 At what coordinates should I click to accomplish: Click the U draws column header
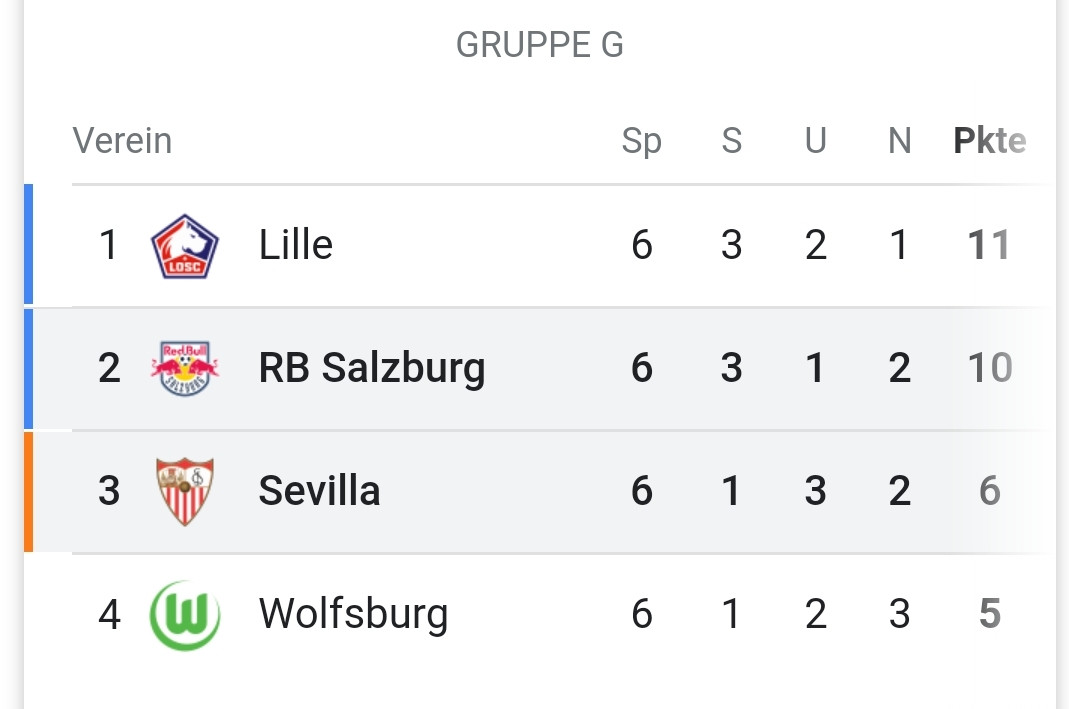click(816, 141)
